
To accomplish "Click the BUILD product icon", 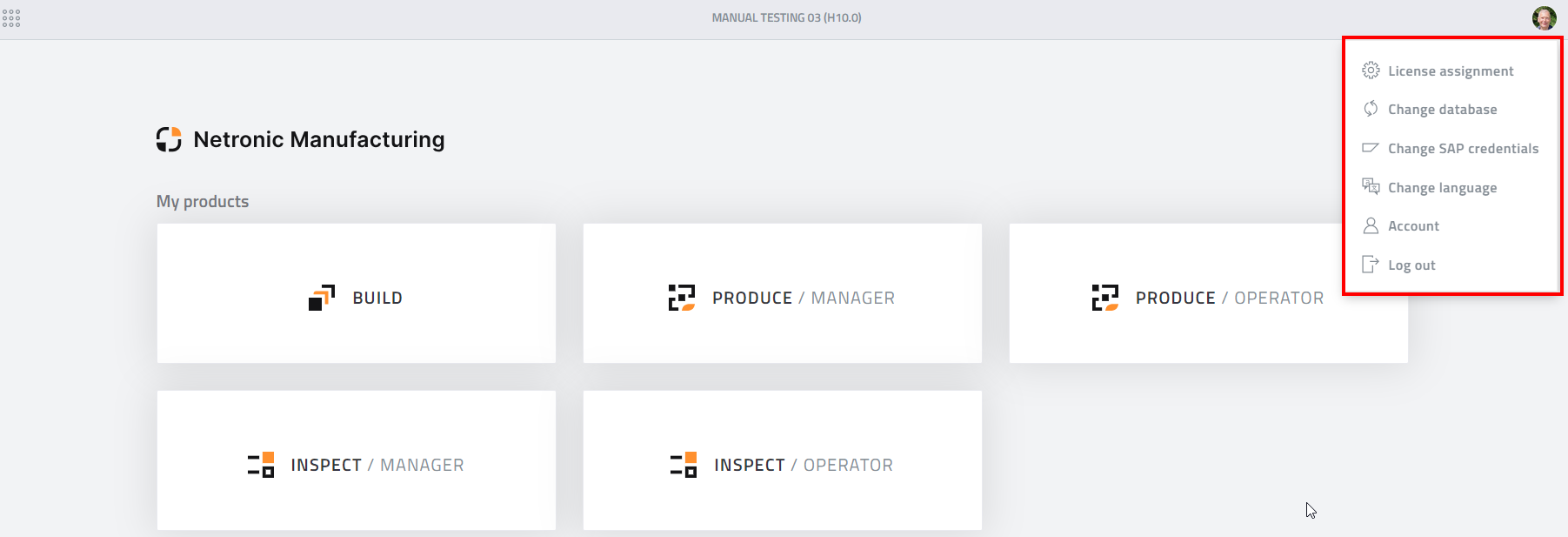I will [322, 298].
